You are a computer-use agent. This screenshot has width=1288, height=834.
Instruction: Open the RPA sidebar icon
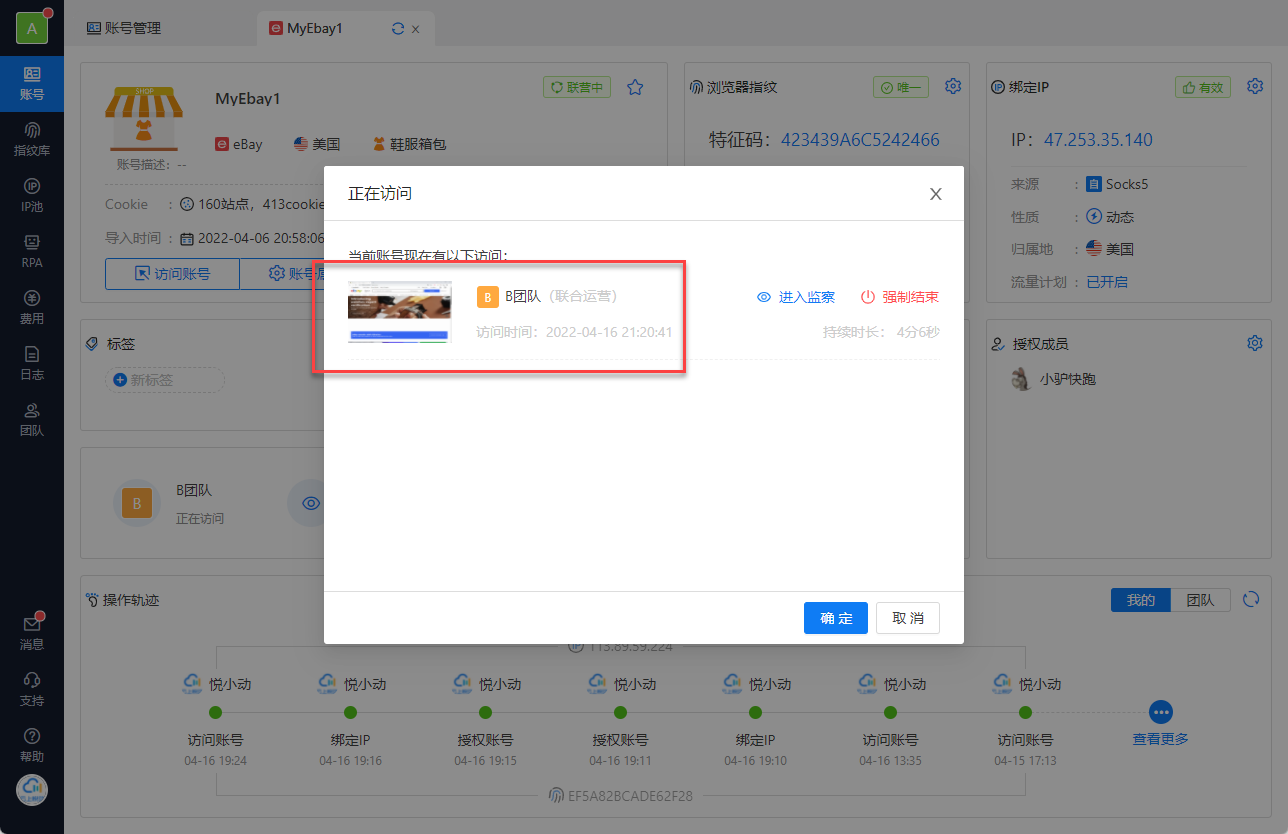(32, 252)
